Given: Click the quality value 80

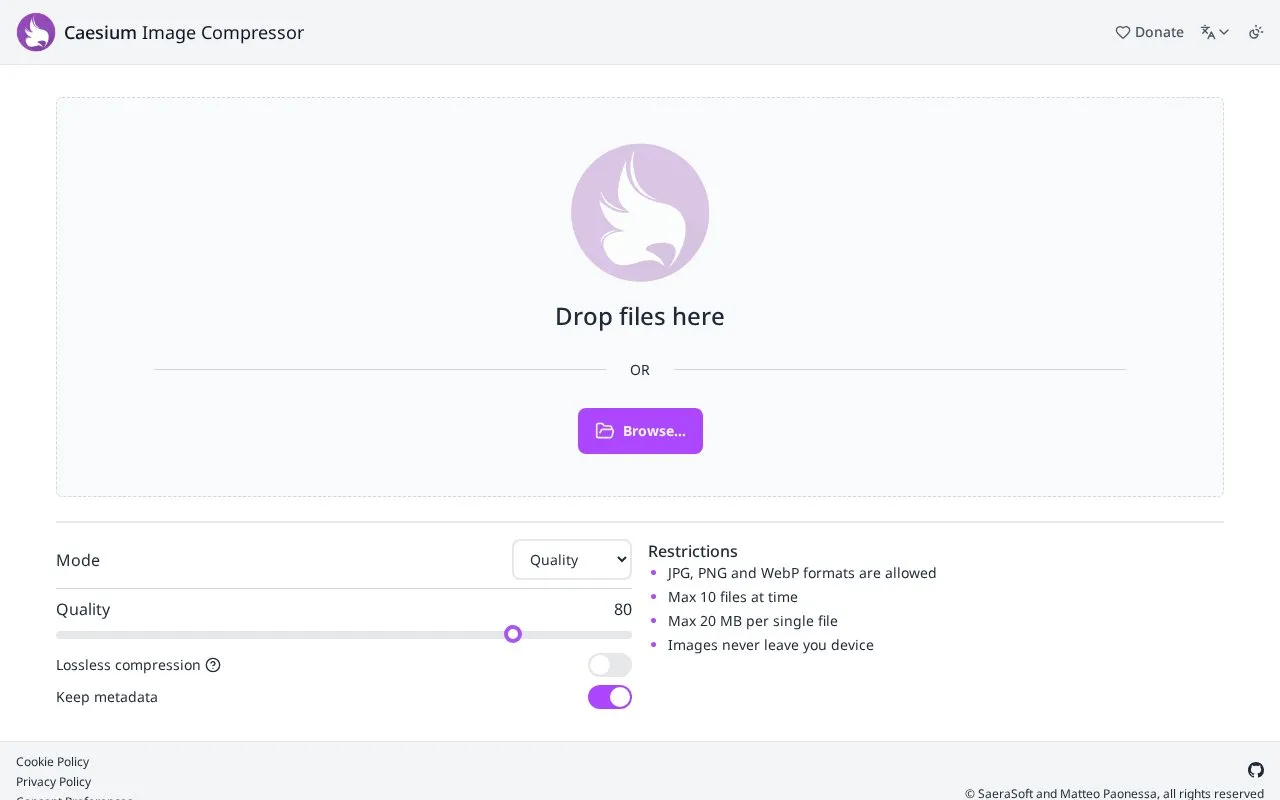Looking at the screenshot, I should (623, 609).
